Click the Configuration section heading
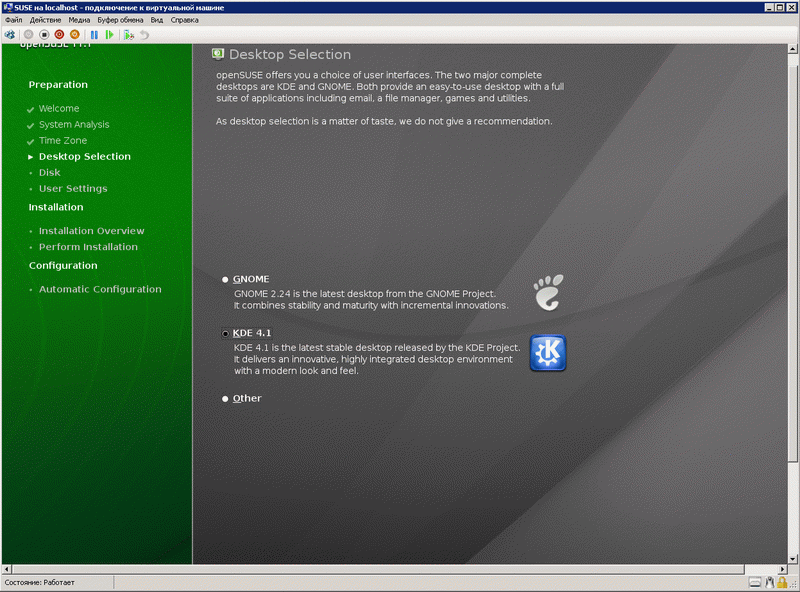 [x=63, y=265]
